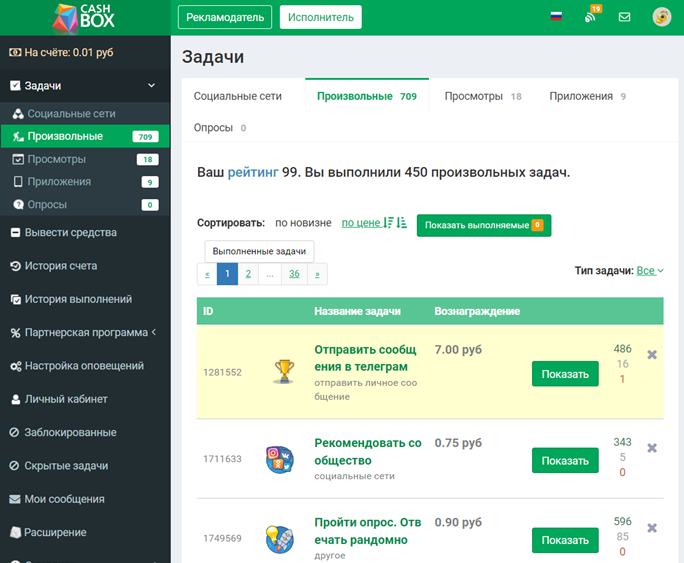Click the ID column header
The width and height of the screenshot is (684, 563).
tap(208, 311)
